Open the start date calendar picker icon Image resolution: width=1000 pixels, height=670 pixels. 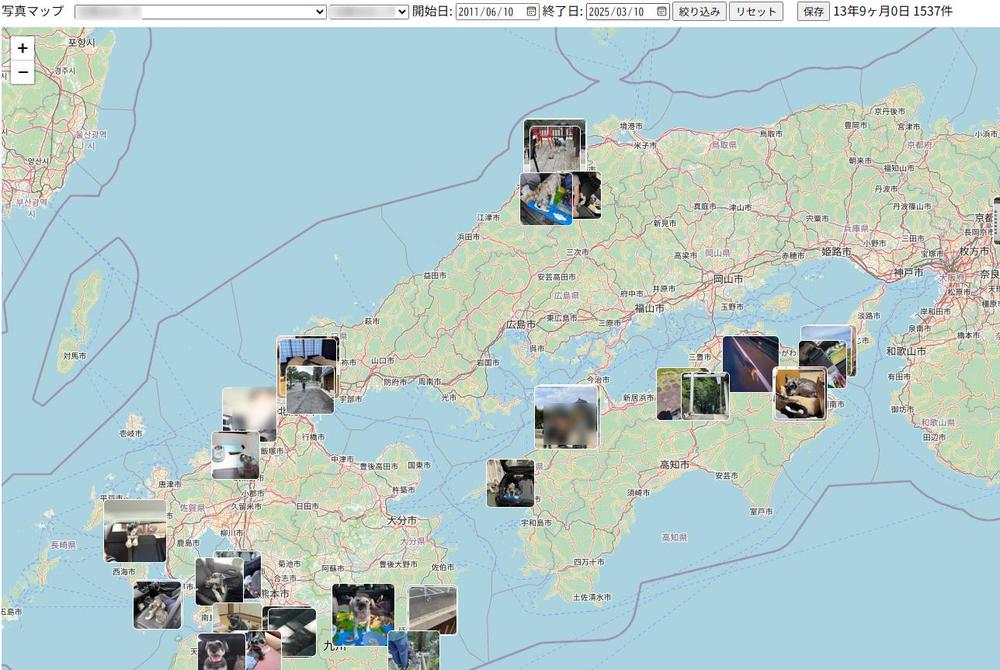click(531, 11)
